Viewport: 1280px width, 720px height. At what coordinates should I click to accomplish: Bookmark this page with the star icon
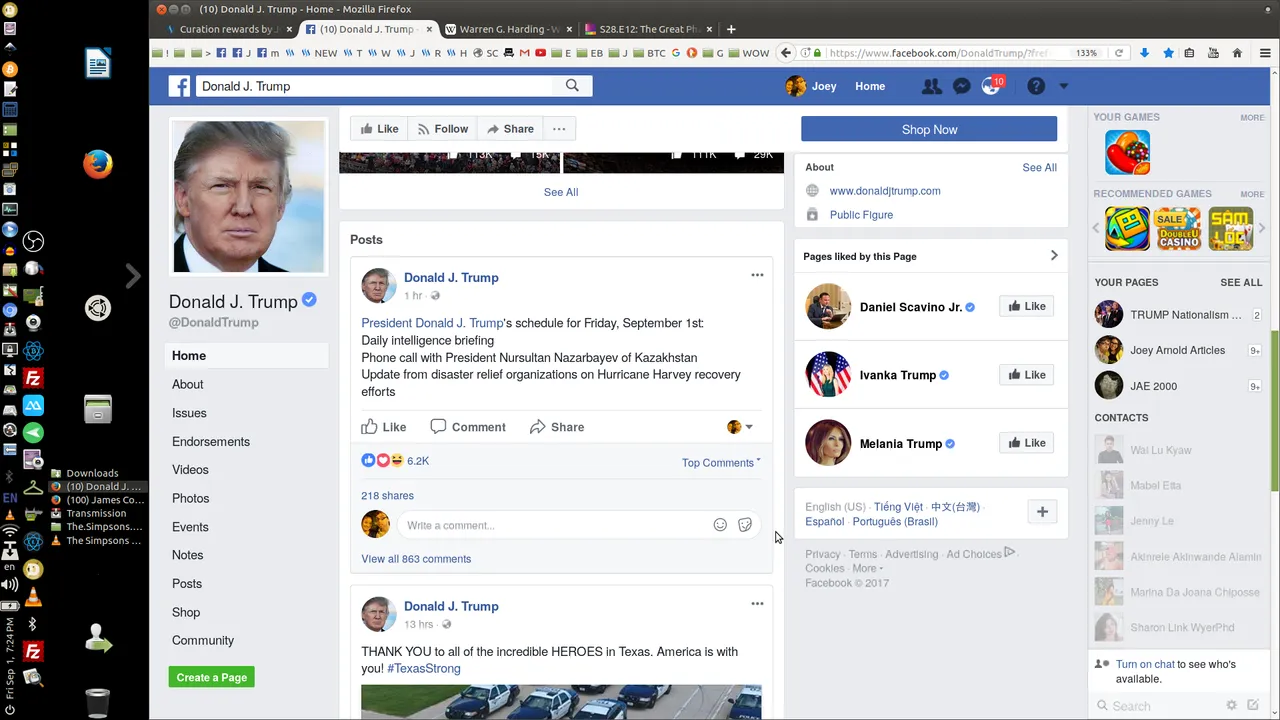[x=1168, y=53]
